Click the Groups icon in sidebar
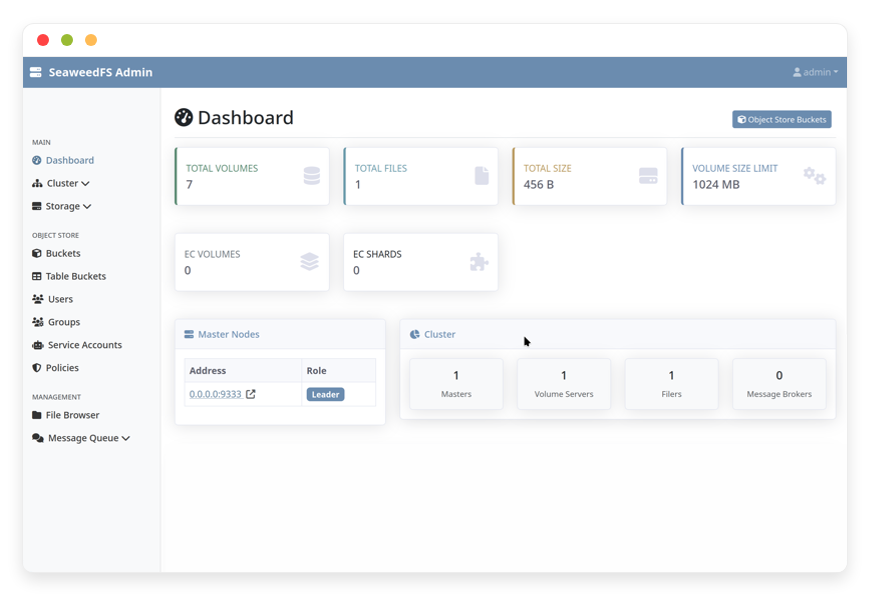 coord(38,322)
